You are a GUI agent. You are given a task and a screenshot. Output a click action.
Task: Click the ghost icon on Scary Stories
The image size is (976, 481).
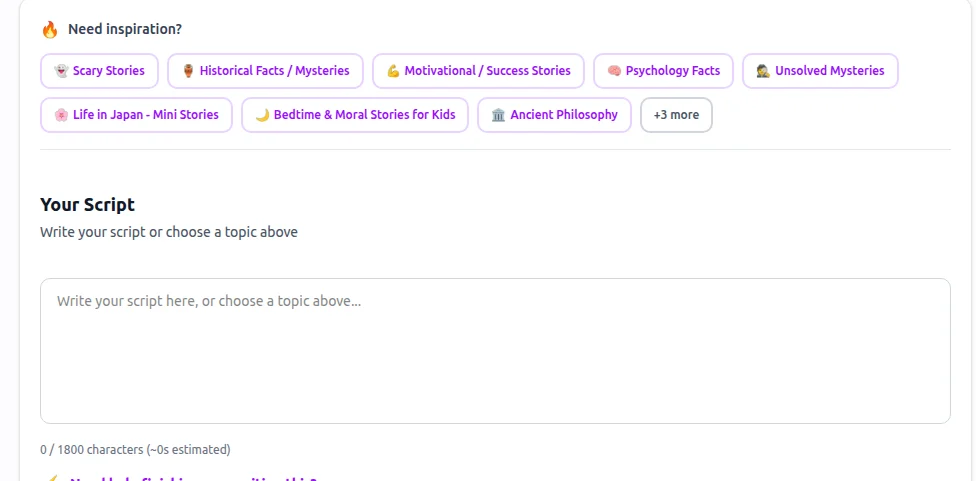[x=61, y=71]
